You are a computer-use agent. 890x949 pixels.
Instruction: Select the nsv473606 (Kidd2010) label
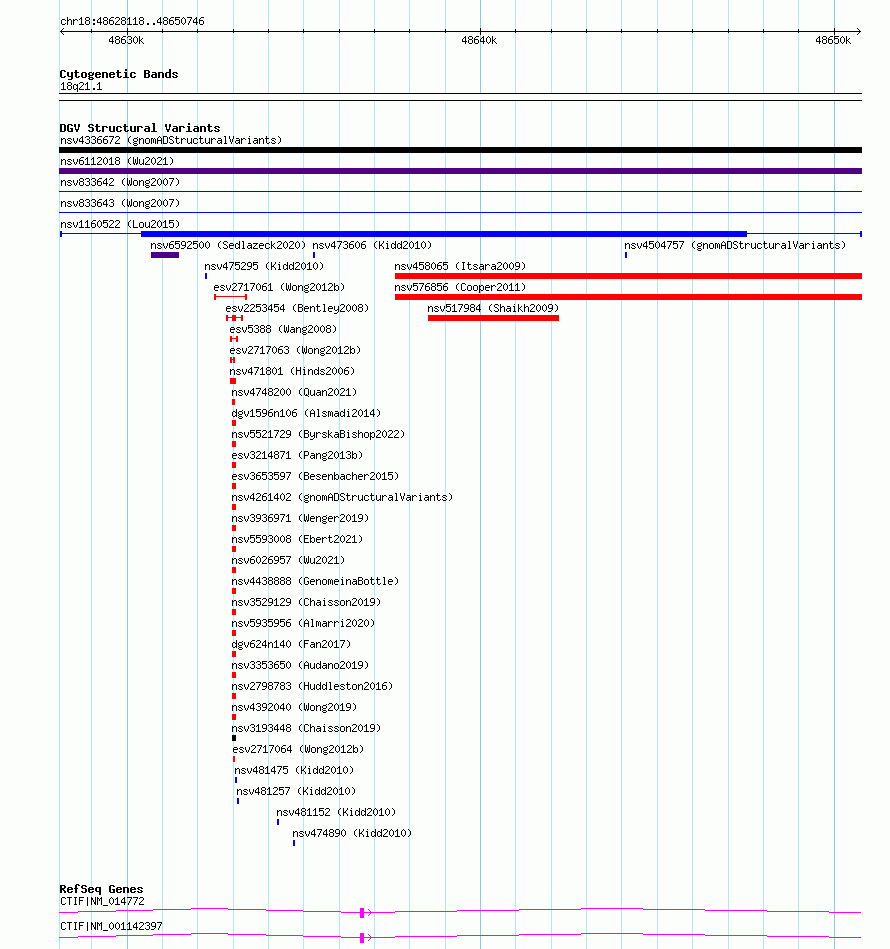372,245
